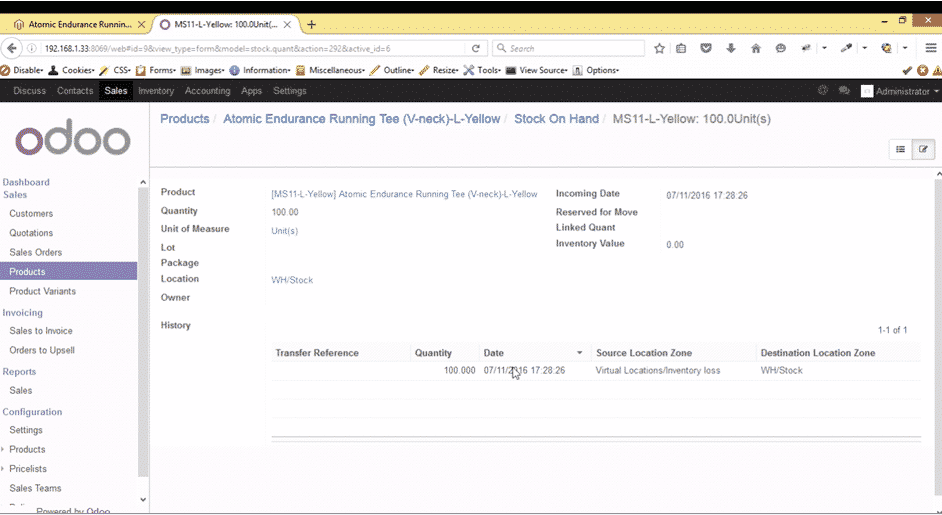Open the Stock On Hand breadcrumb
942x515 pixels.
pyautogui.click(x=556, y=119)
